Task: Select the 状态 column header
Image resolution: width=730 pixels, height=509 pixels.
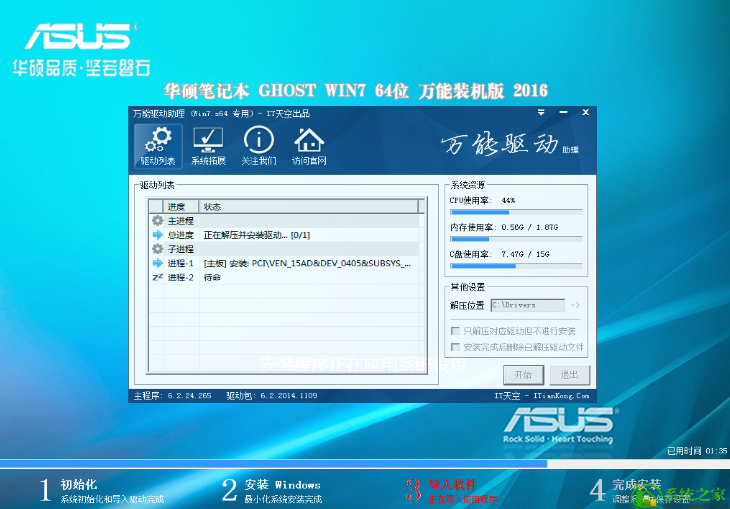Action: [309, 207]
